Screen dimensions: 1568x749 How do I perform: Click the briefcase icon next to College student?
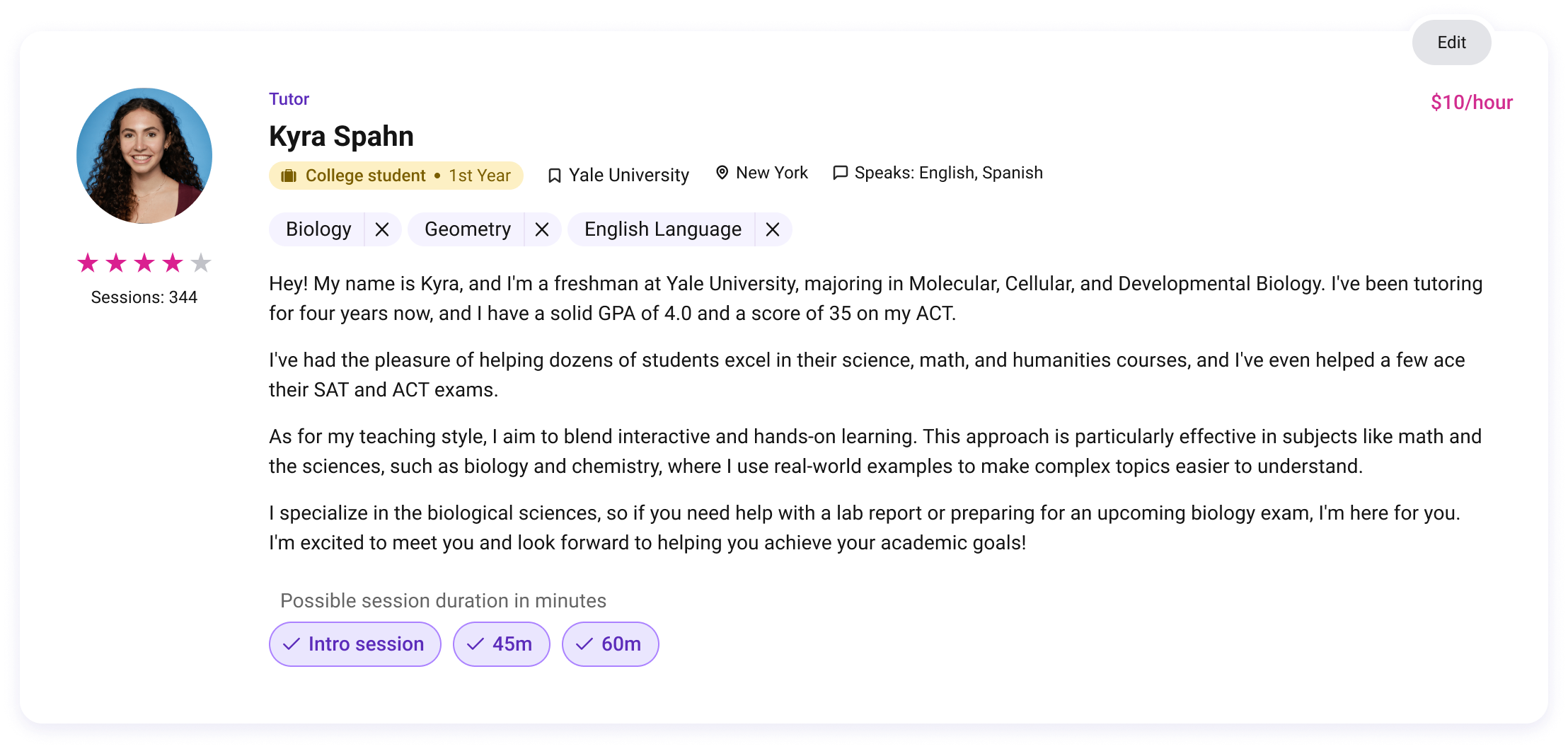pos(289,175)
